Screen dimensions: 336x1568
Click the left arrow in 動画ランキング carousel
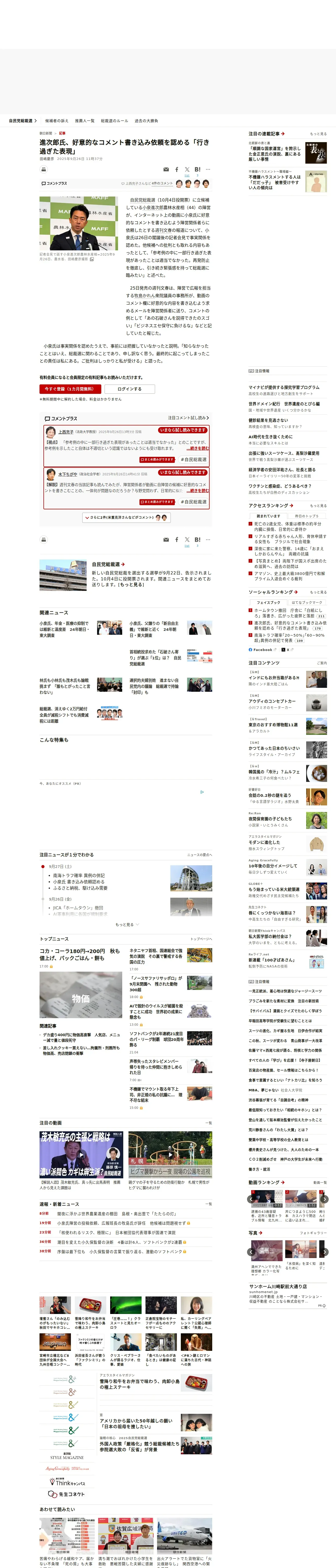[251, 1199]
